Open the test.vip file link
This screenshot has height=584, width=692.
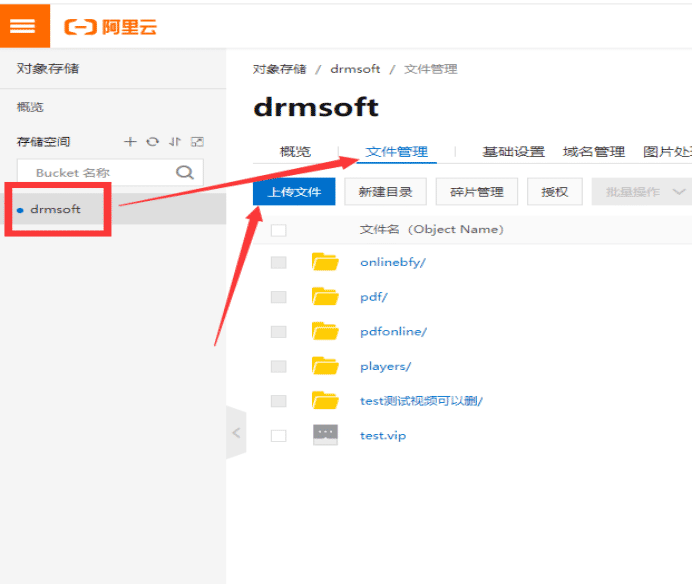pyautogui.click(x=383, y=436)
